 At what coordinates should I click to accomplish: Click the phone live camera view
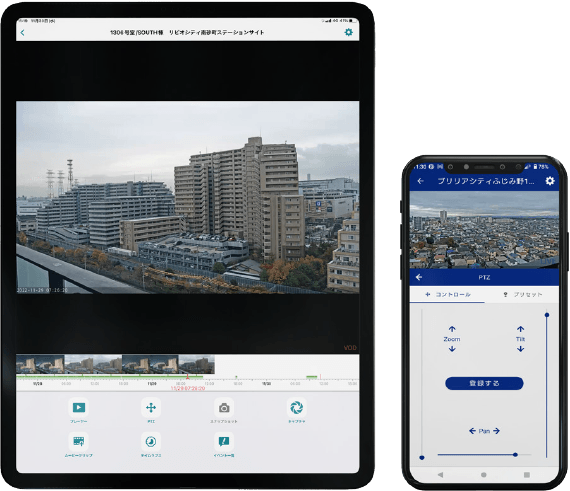pyautogui.click(x=484, y=230)
